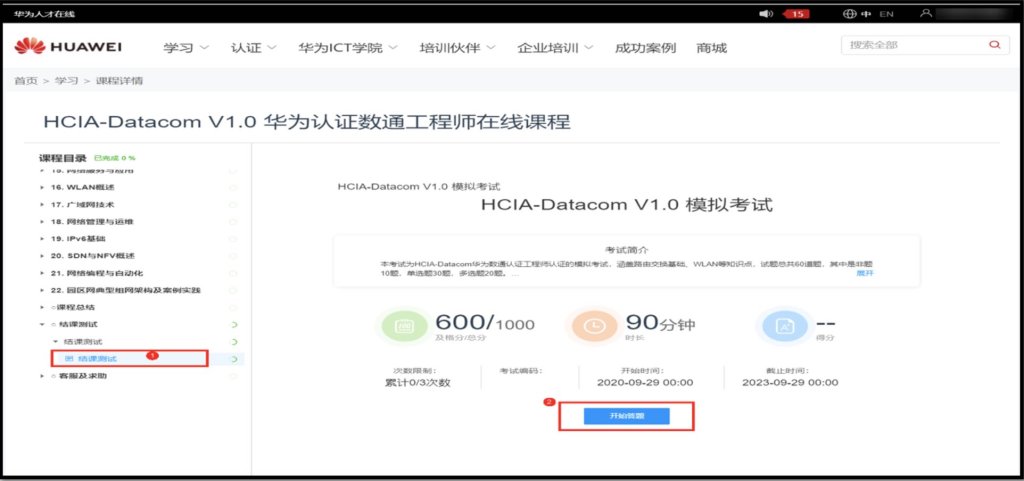Click the 搜索全部 search field
This screenshot has width=1024, height=481.
(910, 45)
